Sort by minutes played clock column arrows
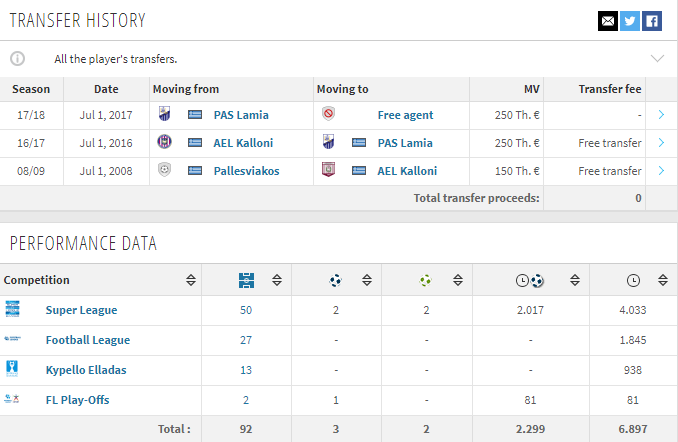 [663, 280]
